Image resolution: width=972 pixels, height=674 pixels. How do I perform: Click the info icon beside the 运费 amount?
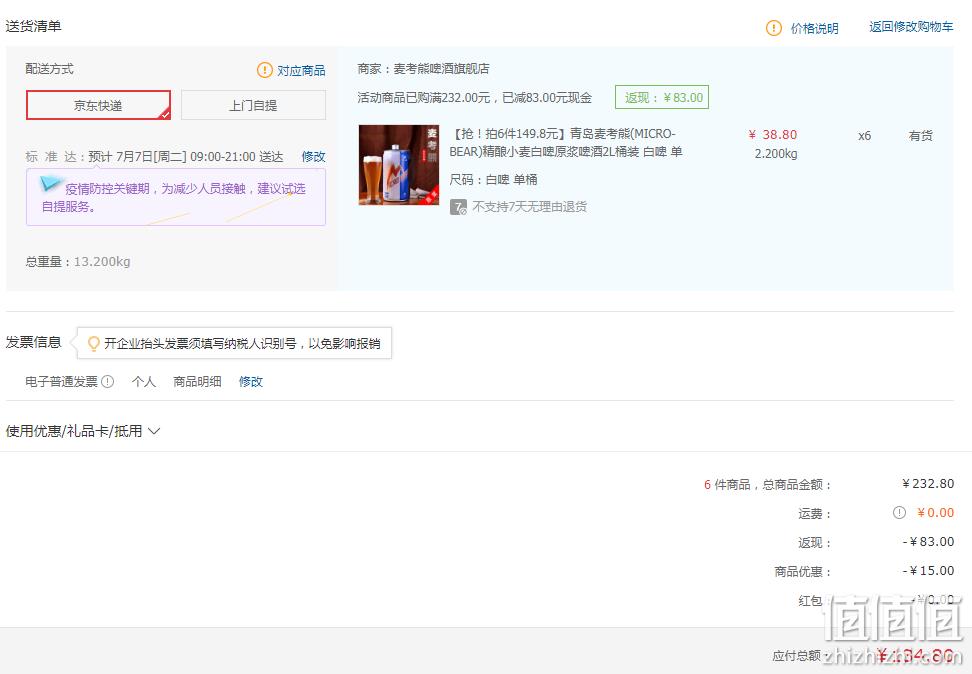(x=899, y=513)
